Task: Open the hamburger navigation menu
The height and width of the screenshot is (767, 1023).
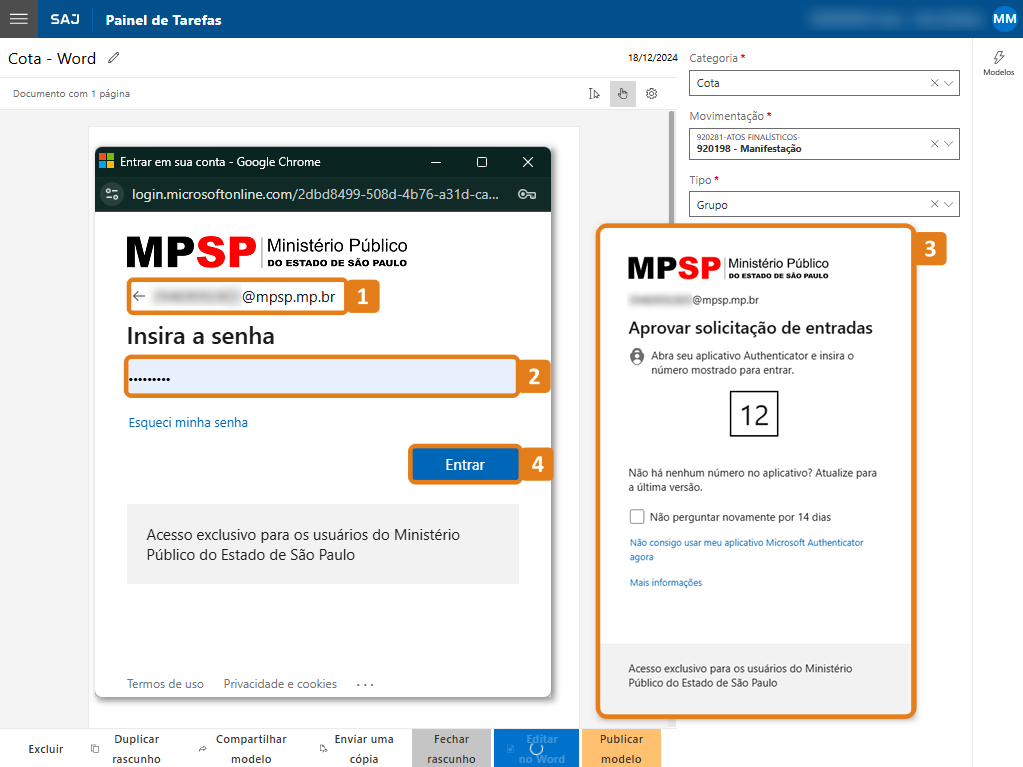Action: point(18,19)
